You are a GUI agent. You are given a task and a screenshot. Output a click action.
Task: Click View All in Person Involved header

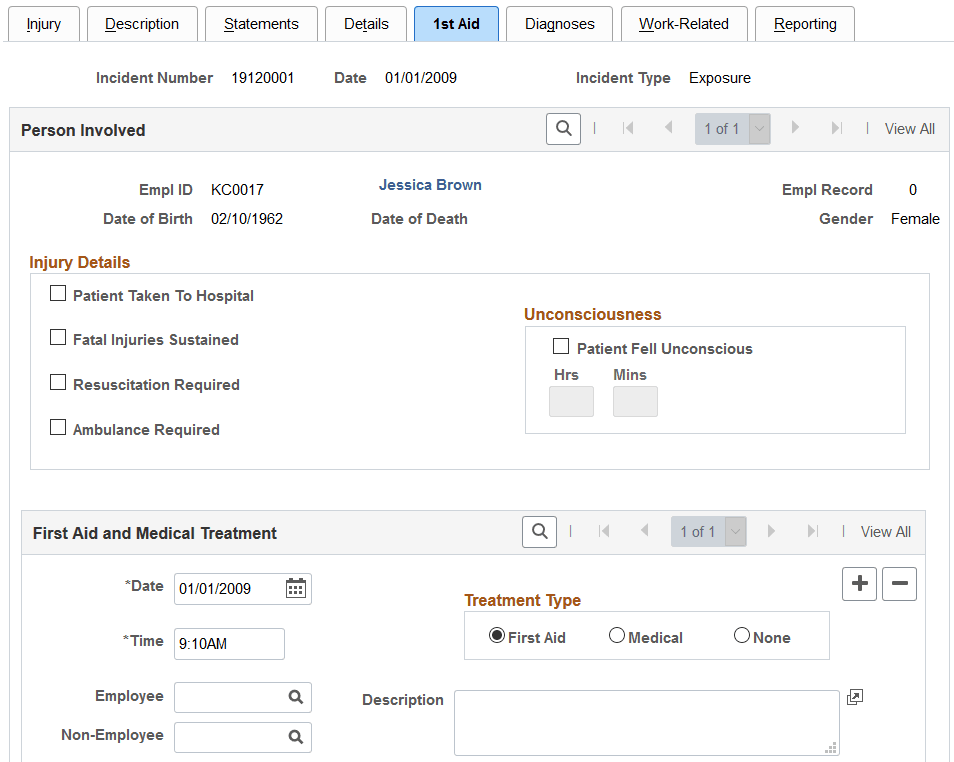(x=909, y=129)
